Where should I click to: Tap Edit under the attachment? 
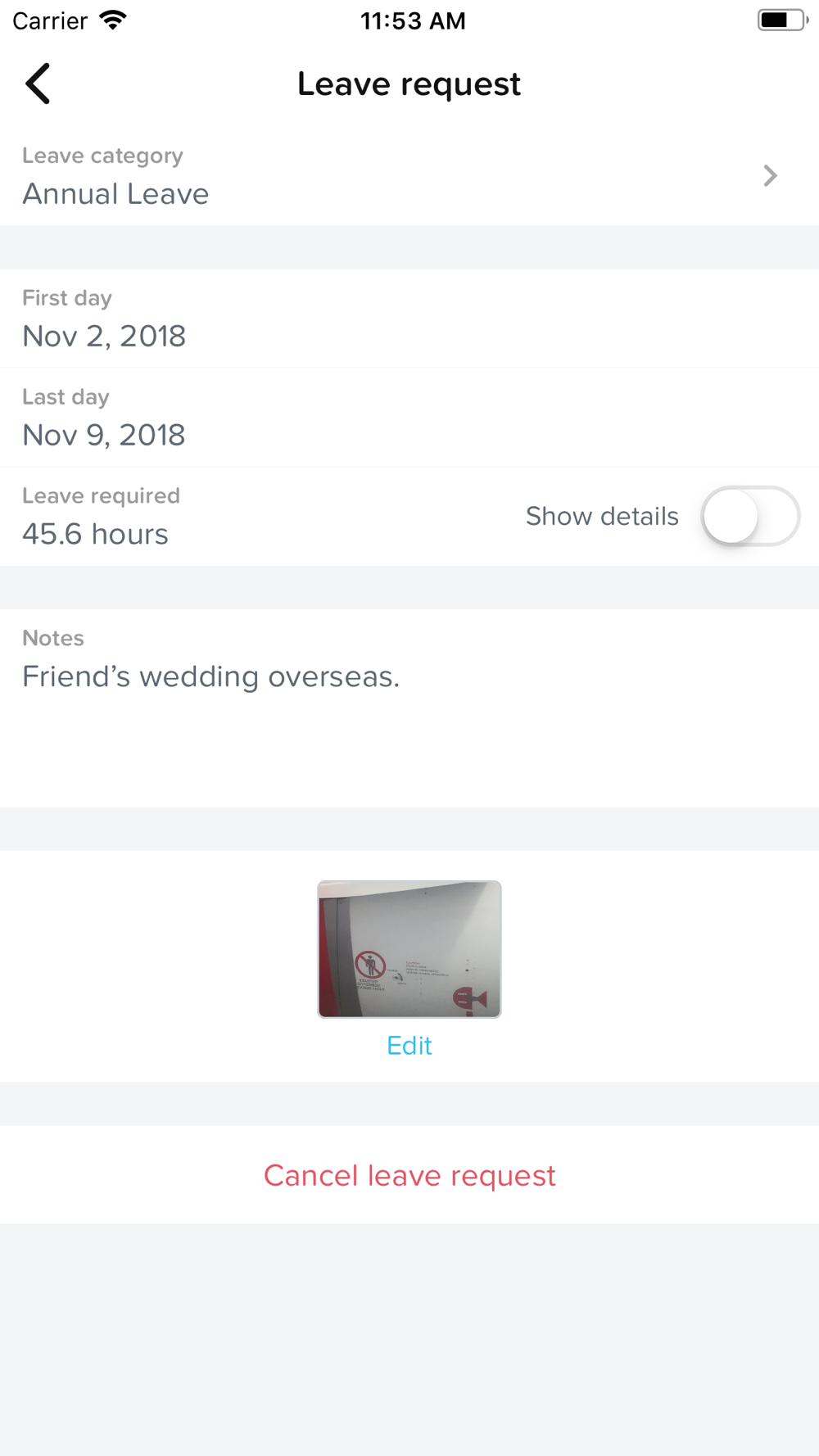pyautogui.click(x=409, y=1046)
